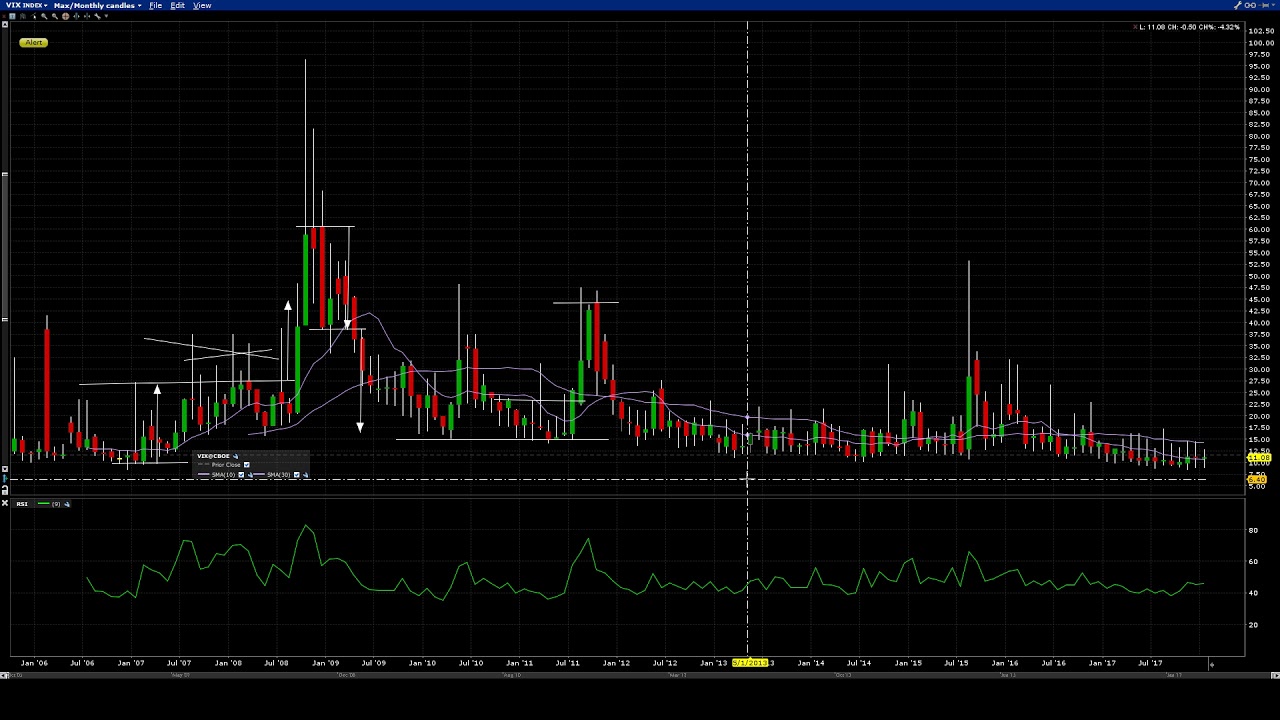Viewport: 1280px width, 720px height.
Task: Click the Jul '11 time axis label
Action: click(567, 663)
